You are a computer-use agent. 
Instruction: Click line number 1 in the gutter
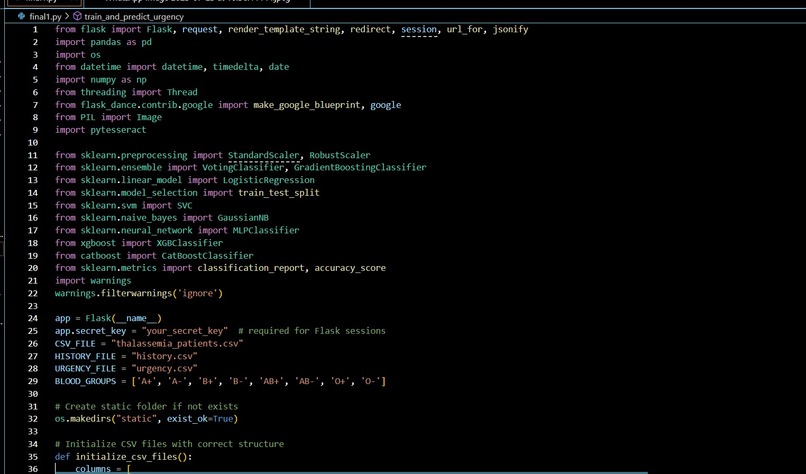(35, 29)
